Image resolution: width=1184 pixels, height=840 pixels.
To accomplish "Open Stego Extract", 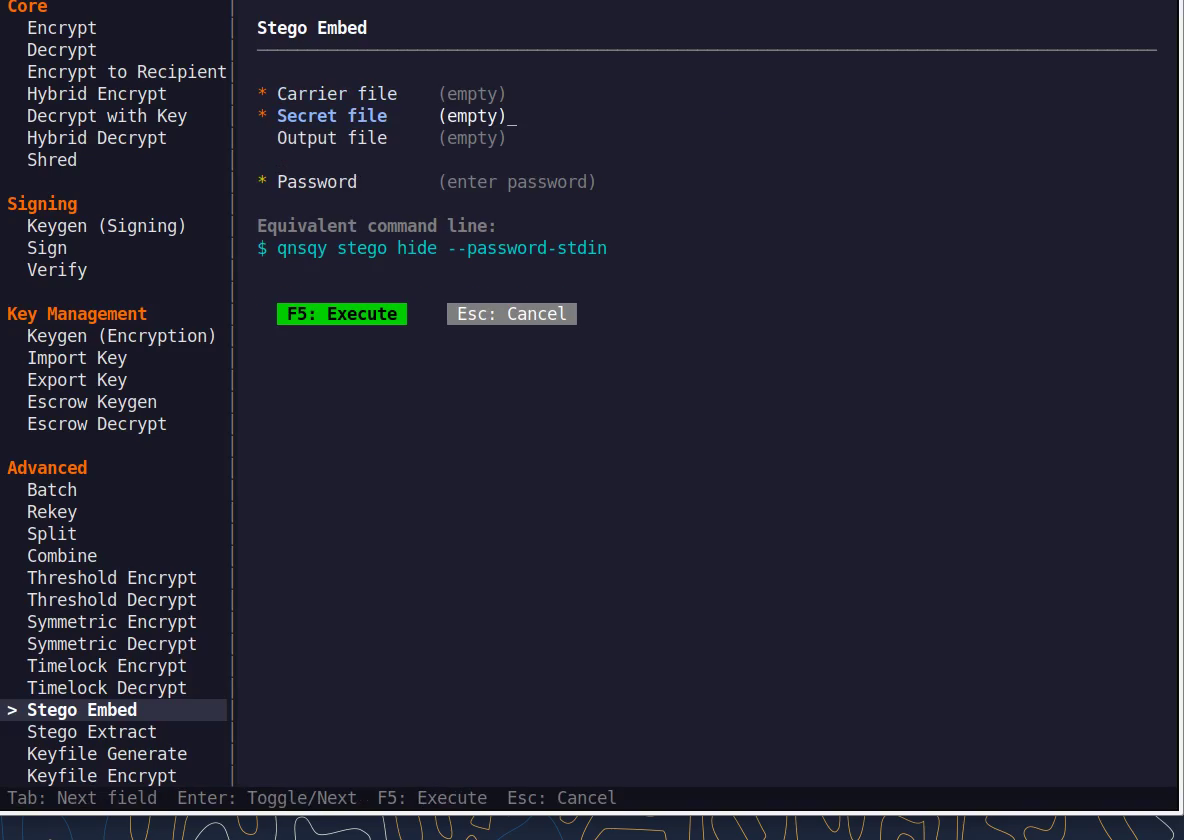I will pos(92,731).
